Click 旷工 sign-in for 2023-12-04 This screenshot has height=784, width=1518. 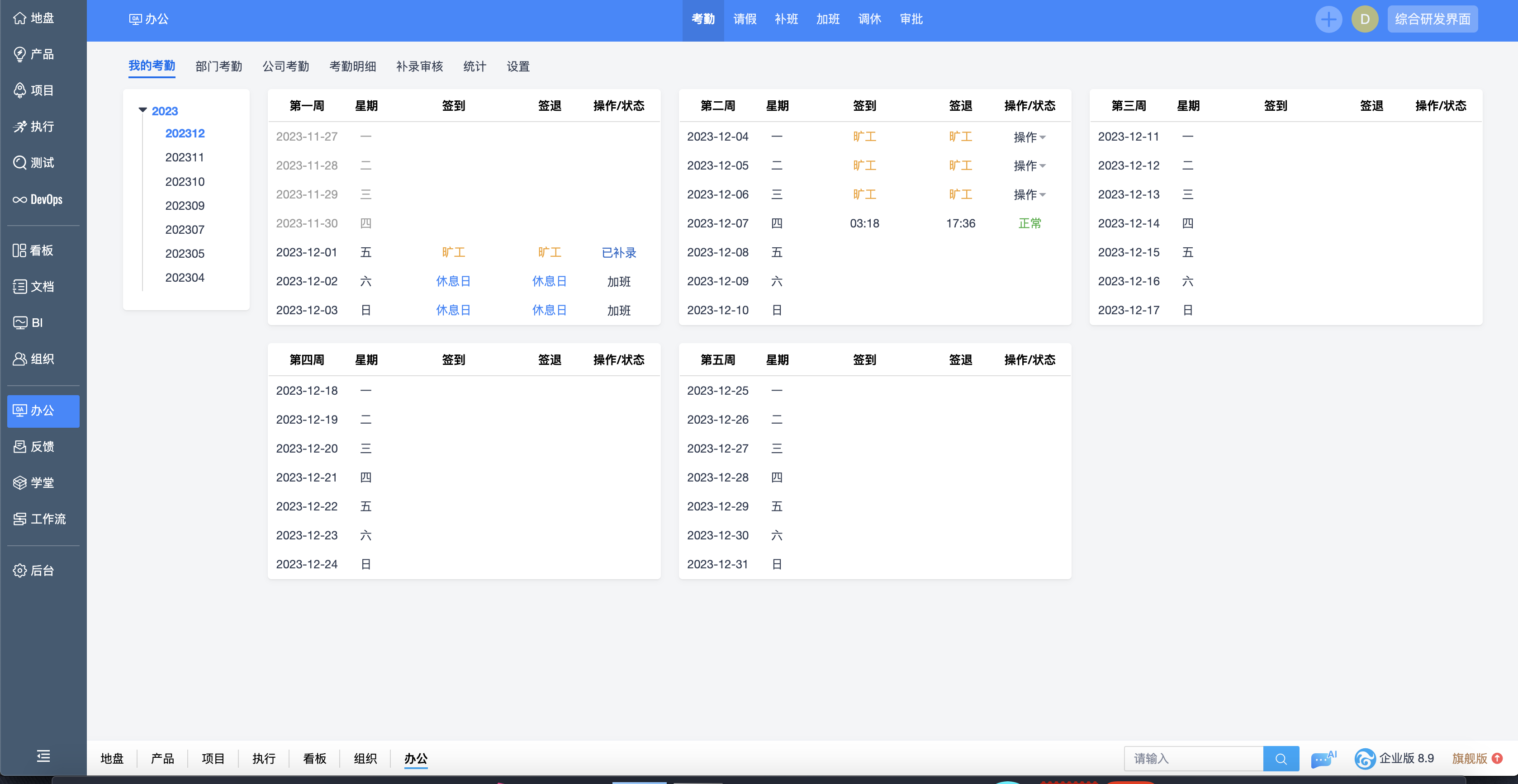click(x=864, y=137)
